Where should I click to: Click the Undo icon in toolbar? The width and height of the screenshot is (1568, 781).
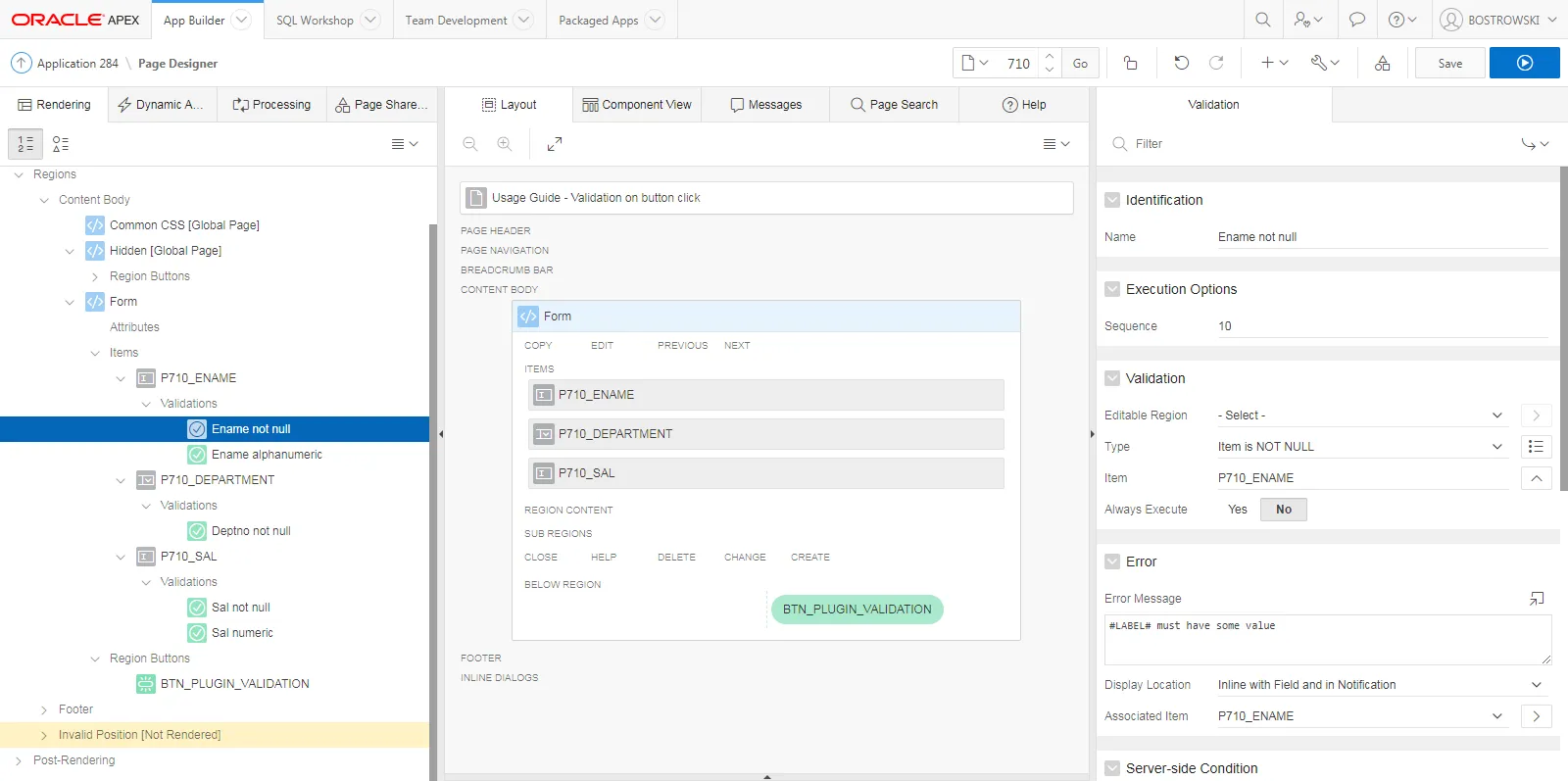1181,63
